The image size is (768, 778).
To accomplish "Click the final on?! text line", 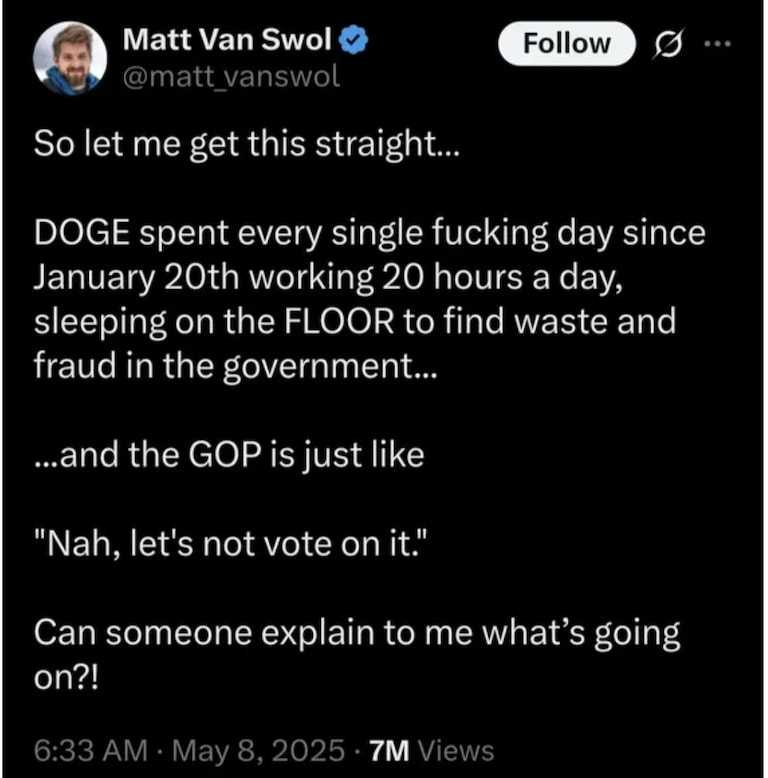I will pyautogui.click(x=66, y=678).
